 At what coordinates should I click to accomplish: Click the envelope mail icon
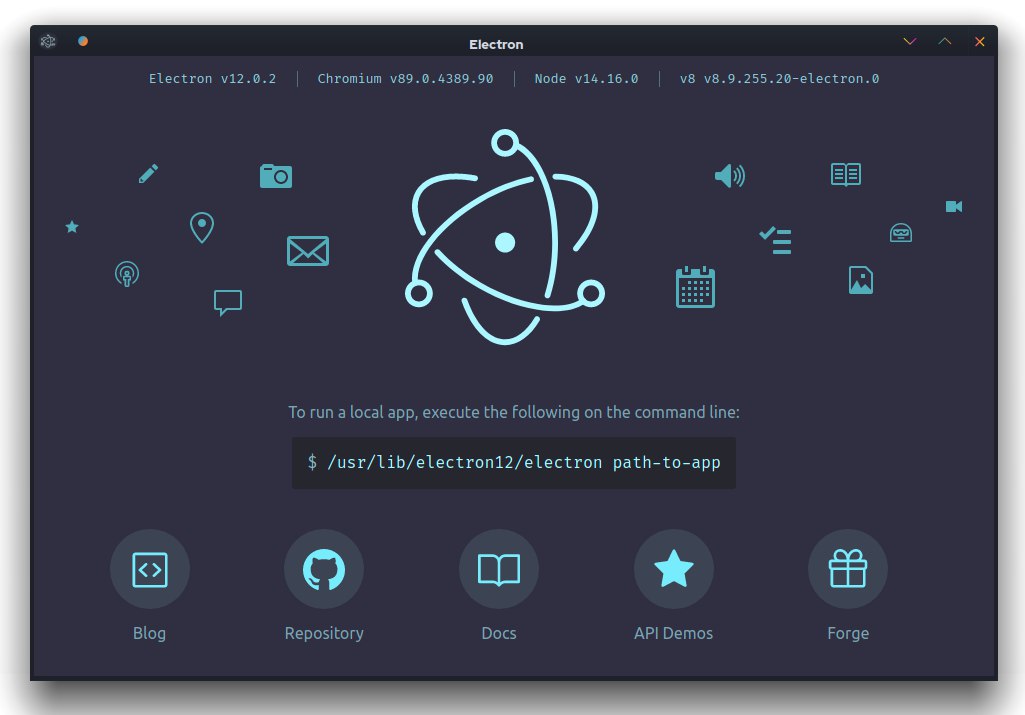coord(308,251)
